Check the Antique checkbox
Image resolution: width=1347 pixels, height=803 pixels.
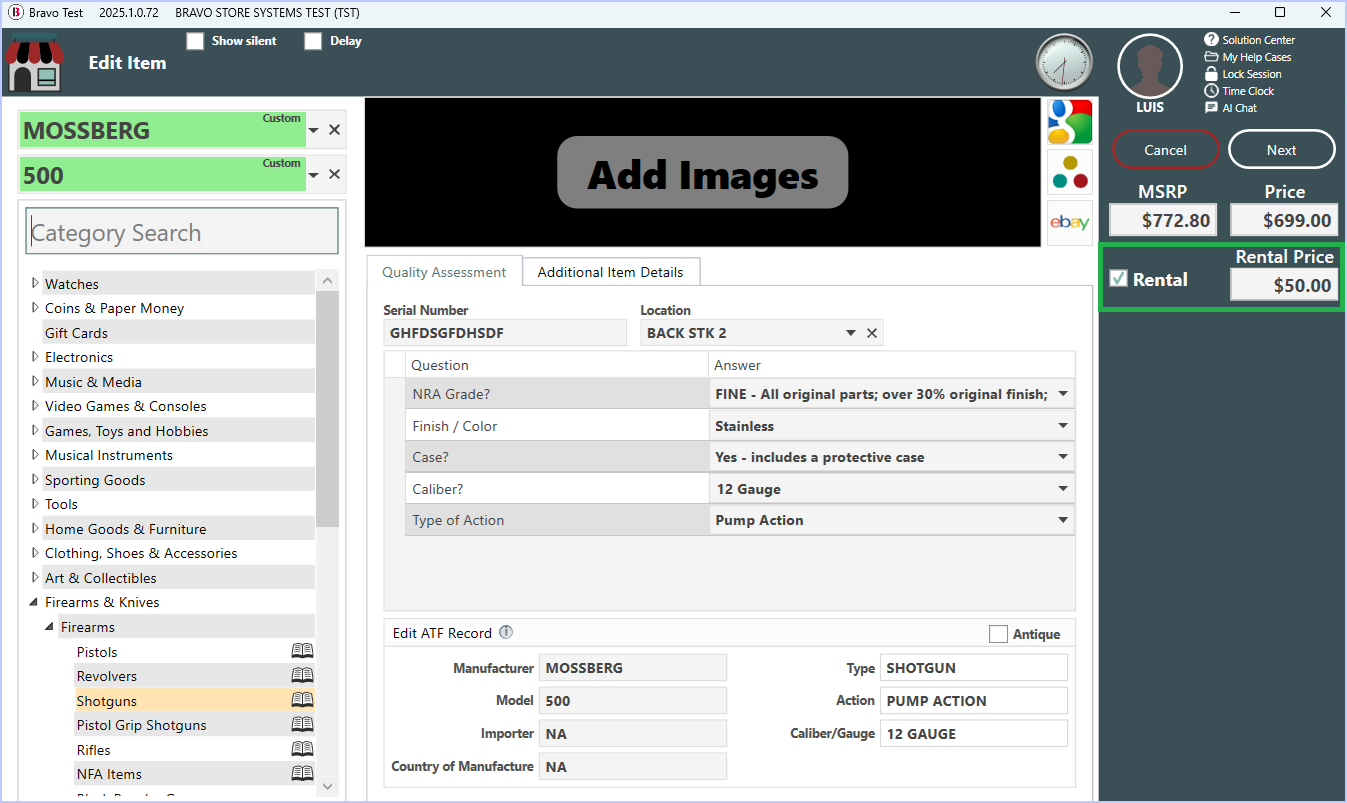click(x=998, y=634)
